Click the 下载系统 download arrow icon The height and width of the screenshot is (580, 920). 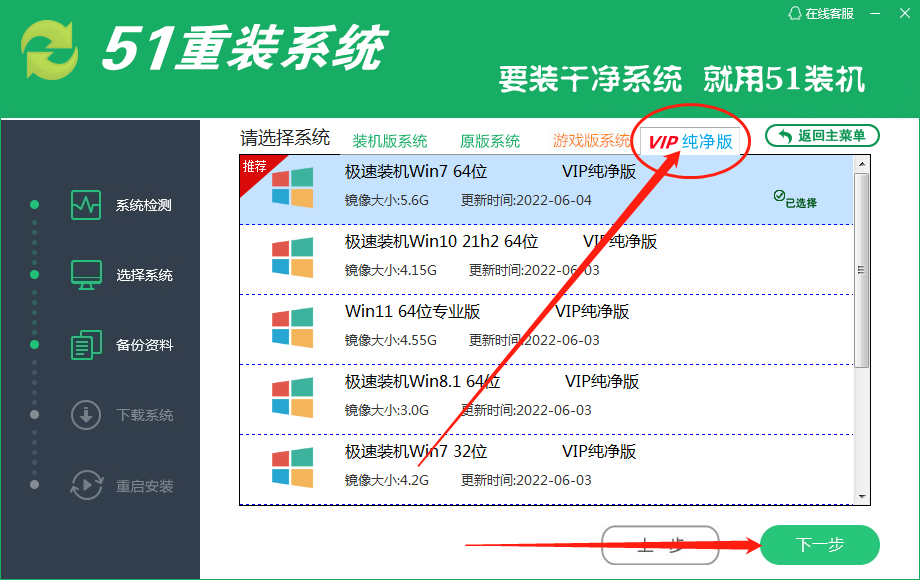86,415
